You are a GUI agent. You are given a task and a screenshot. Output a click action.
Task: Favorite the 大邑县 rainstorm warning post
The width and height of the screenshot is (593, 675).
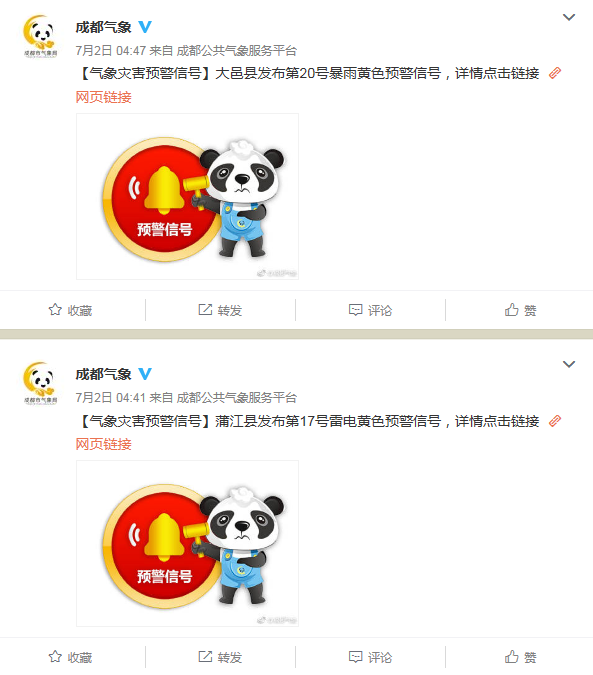coord(71,310)
